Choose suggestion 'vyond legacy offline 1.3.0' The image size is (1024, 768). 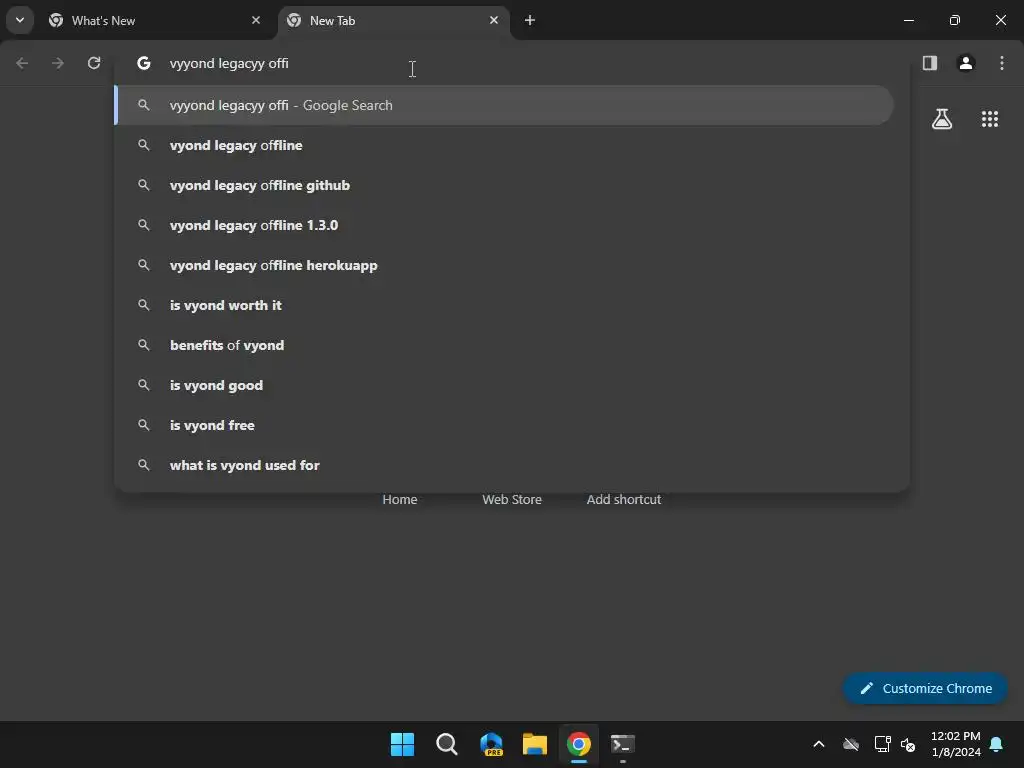504,225
